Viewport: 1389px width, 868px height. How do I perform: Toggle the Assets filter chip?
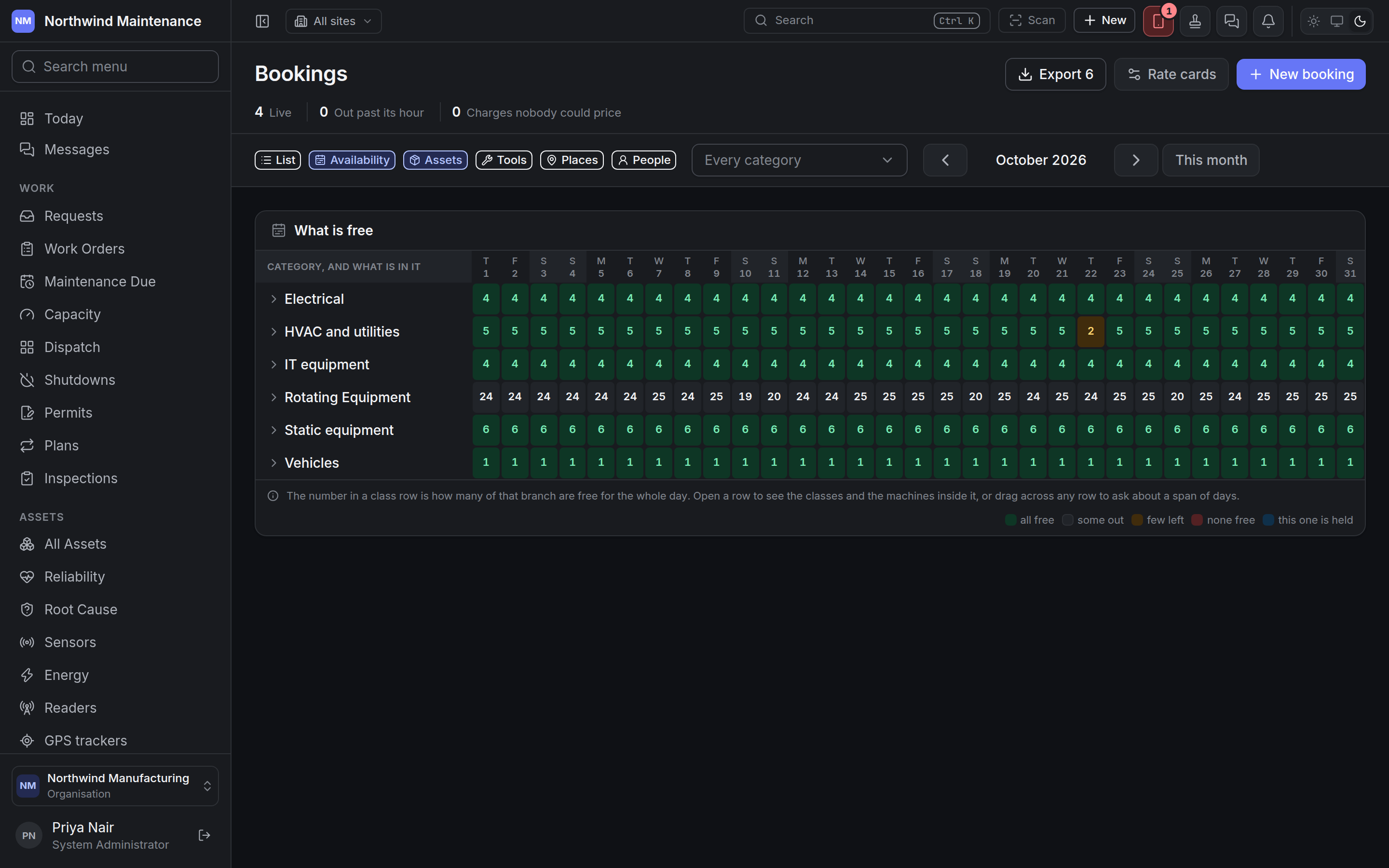point(435,160)
